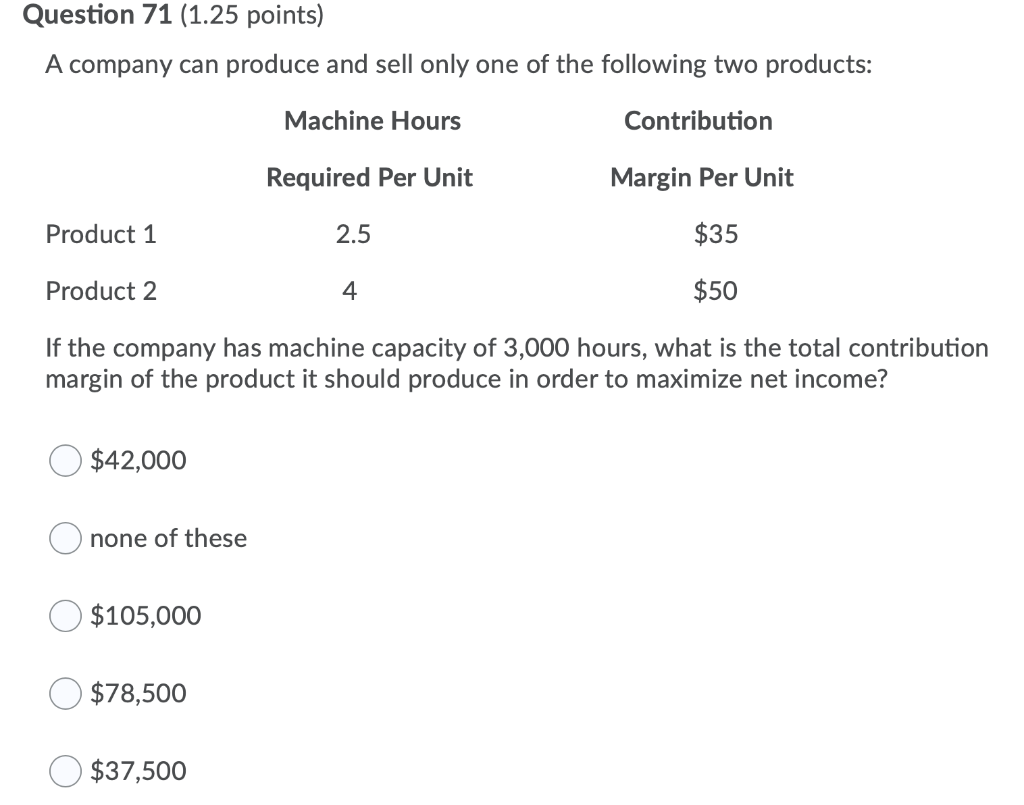Click the Contribution column header
The height and width of the screenshot is (805, 1024).
[698, 121]
